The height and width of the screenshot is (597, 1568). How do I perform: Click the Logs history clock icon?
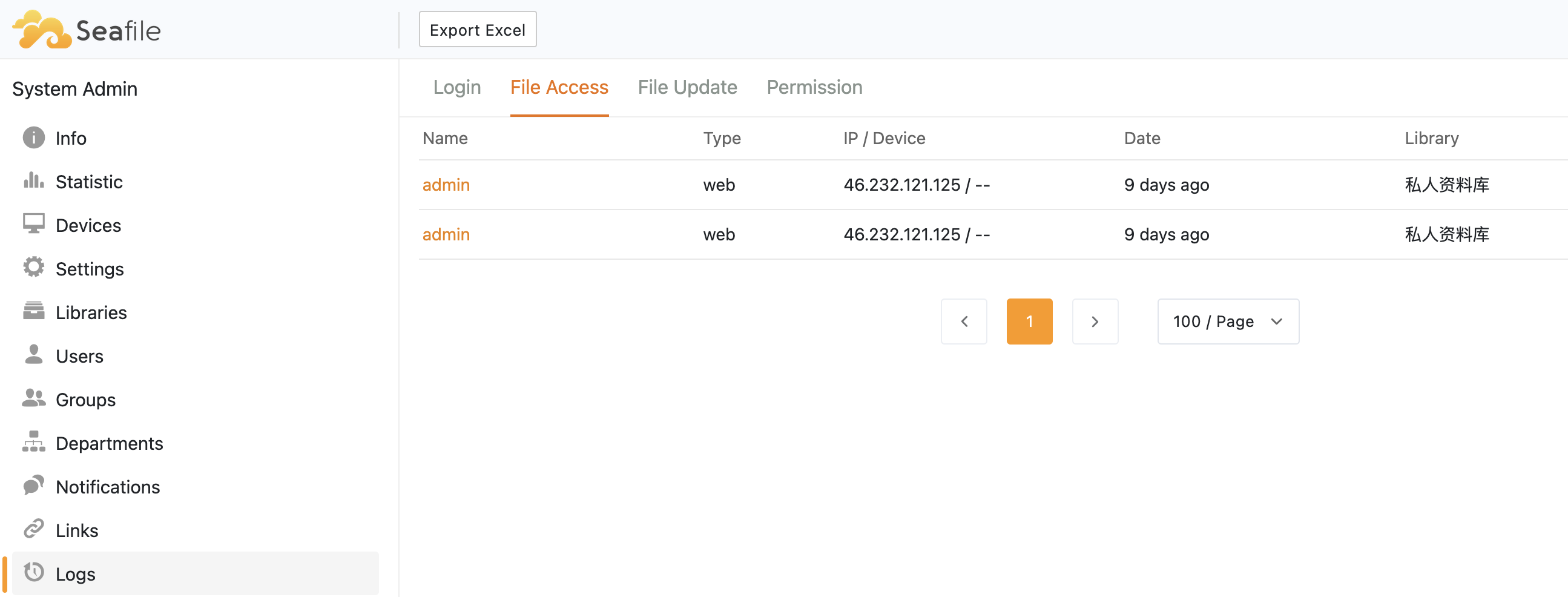(33, 573)
